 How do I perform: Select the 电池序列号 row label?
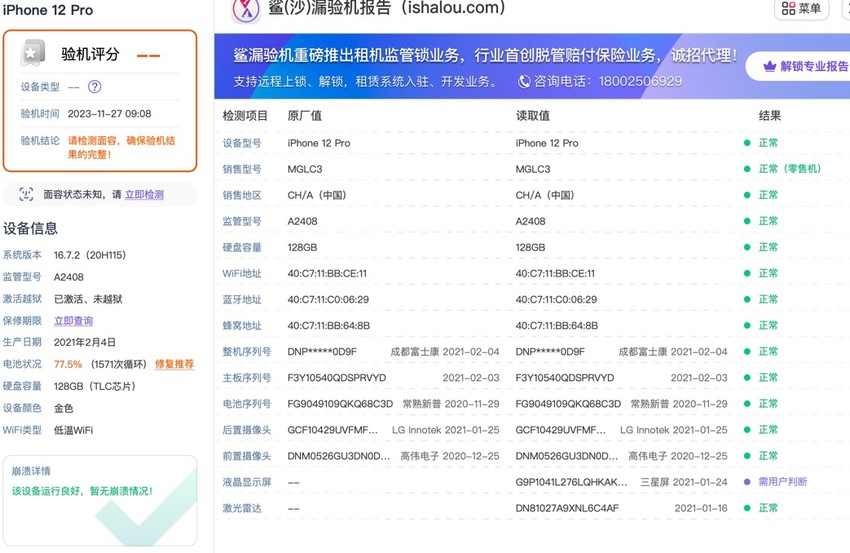(x=247, y=404)
